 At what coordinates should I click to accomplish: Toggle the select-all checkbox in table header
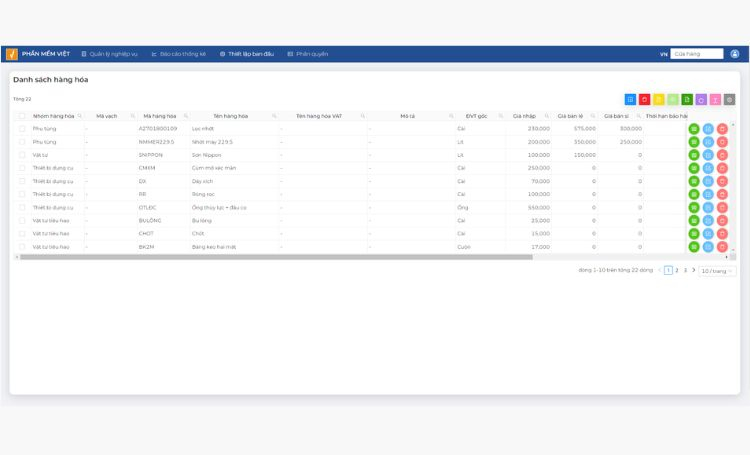pyautogui.click(x=22, y=116)
